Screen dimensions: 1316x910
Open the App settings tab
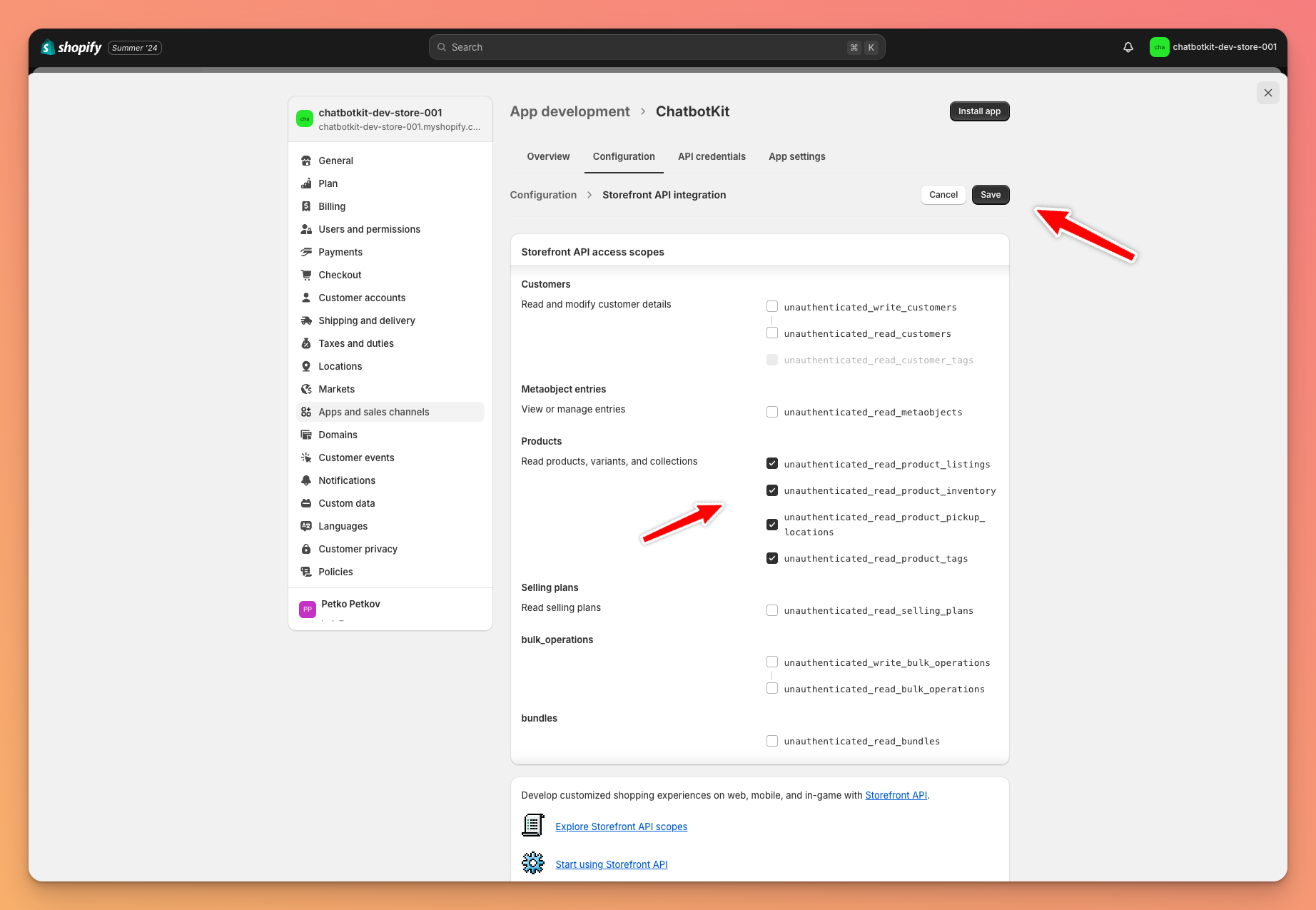point(797,156)
